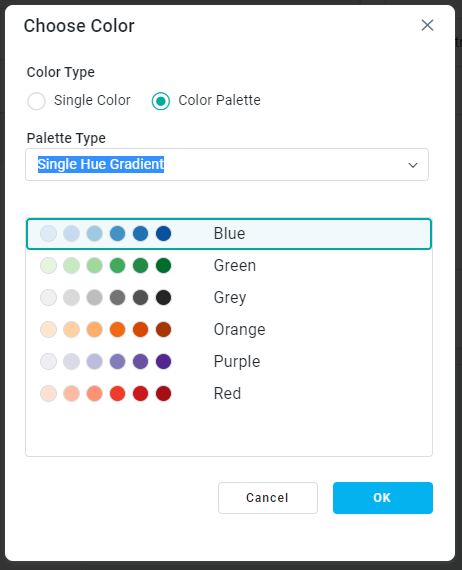
Task: Click the Single Color label text
Action: click(x=92, y=100)
